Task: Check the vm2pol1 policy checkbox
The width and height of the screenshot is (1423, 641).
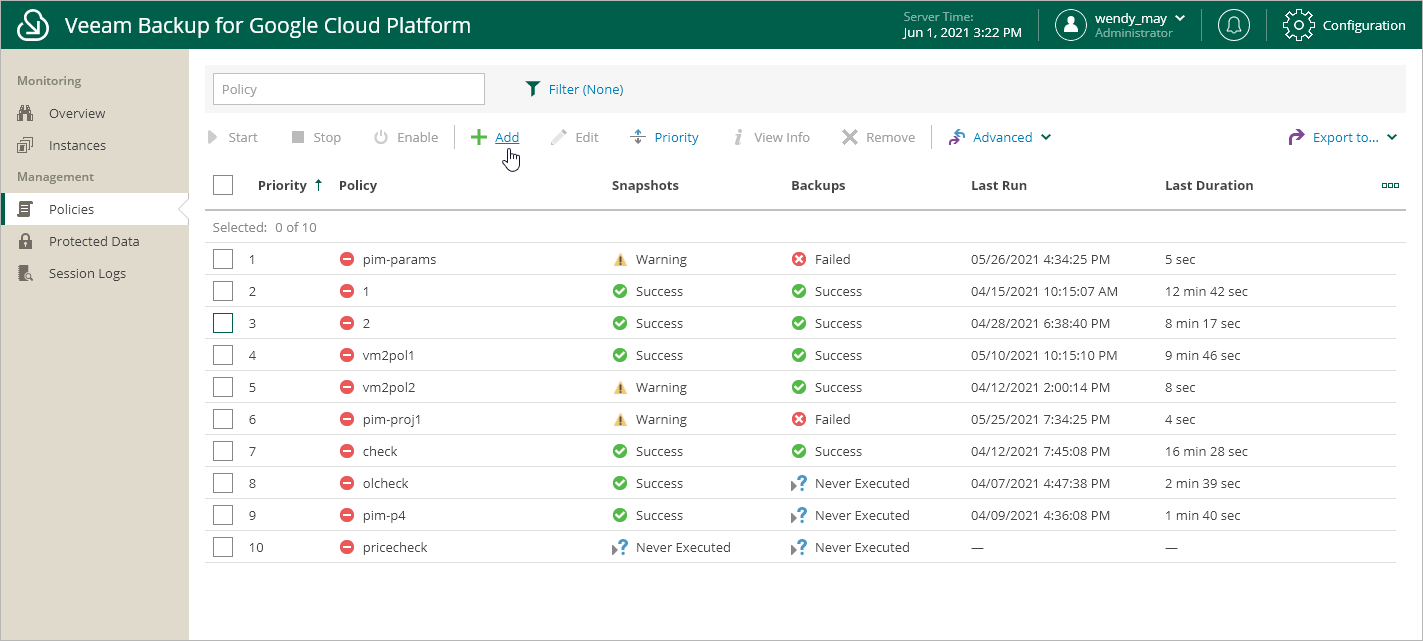Action: [x=223, y=355]
